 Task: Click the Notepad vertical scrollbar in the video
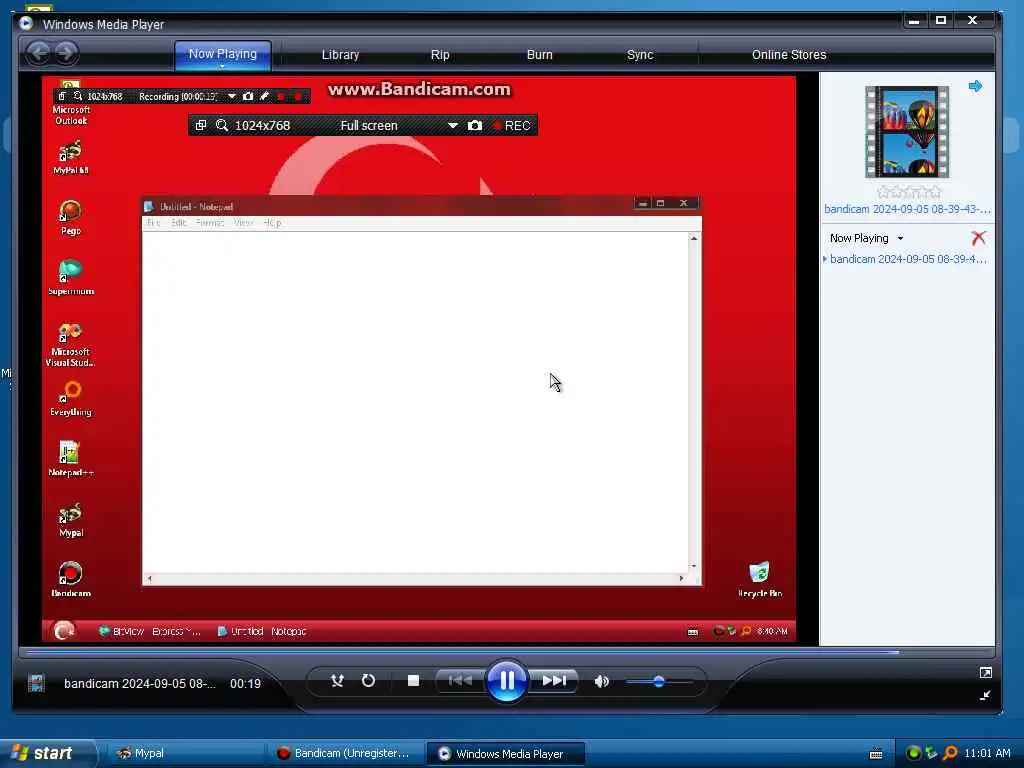pos(694,402)
